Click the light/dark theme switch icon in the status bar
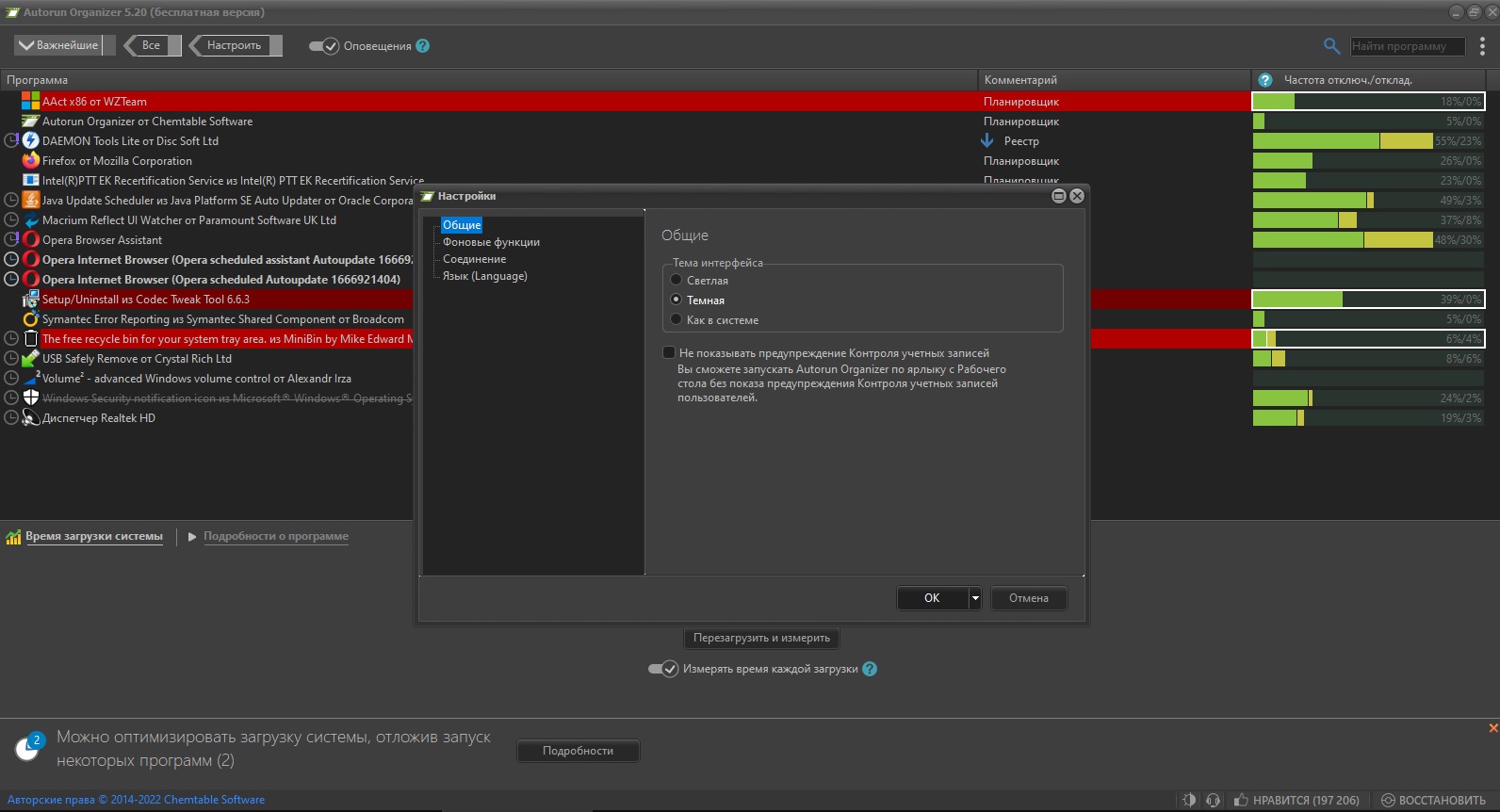This screenshot has width=1500, height=812. click(x=1189, y=800)
